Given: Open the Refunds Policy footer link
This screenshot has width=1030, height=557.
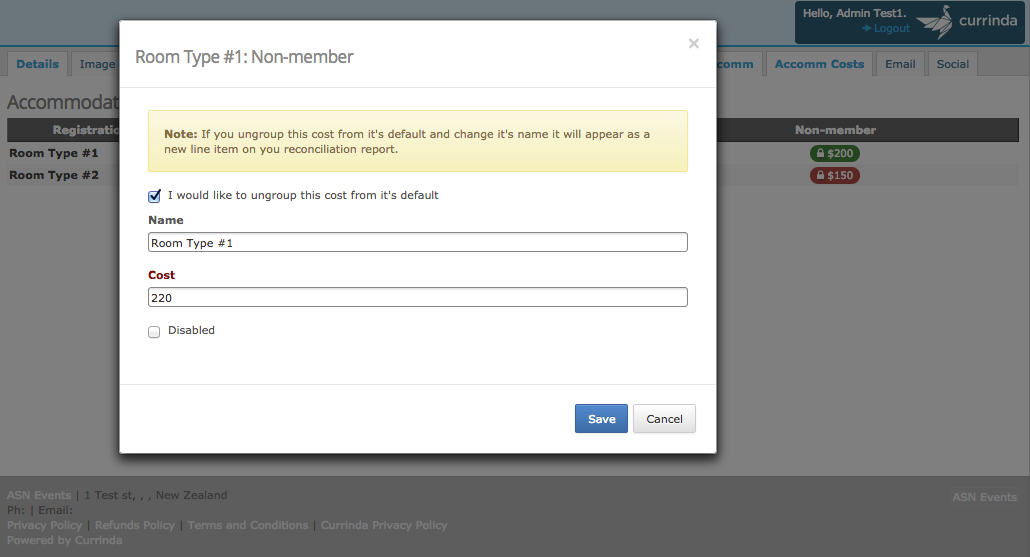Looking at the screenshot, I should [135, 525].
